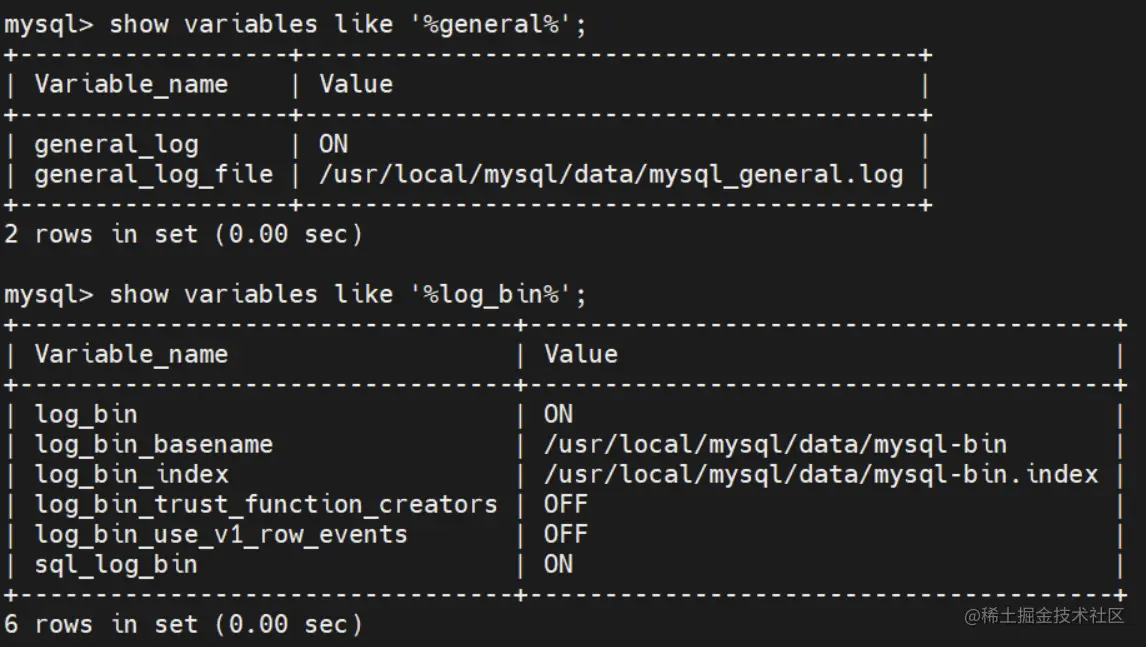Viewport: 1146px width, 647px height.
Task: Click the log_bin variable name
Action: pos(86,415)
